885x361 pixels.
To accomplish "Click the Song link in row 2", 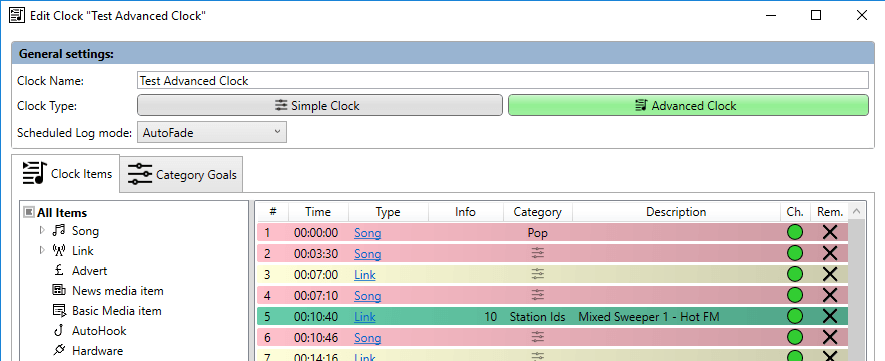I will [367, 254].
